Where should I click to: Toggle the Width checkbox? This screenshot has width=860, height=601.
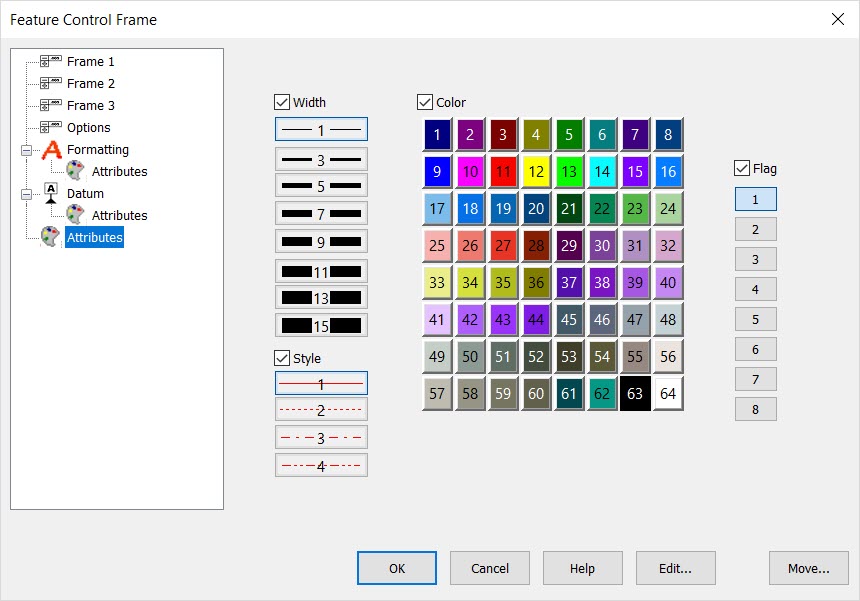coord(281,101)
